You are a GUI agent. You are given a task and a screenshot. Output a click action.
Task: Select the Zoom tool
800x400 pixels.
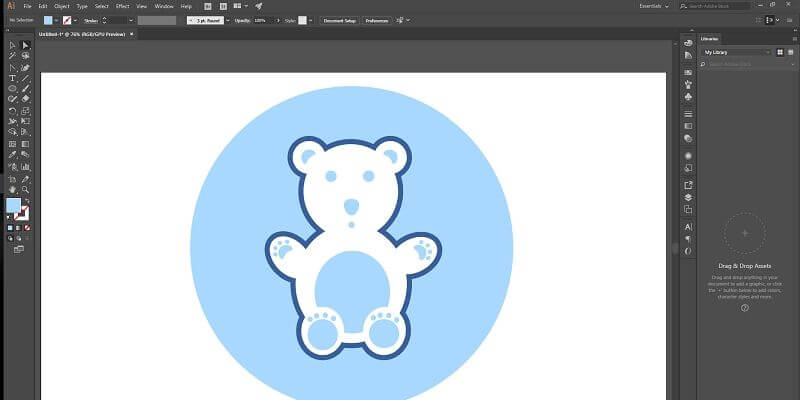pos(25,190)
